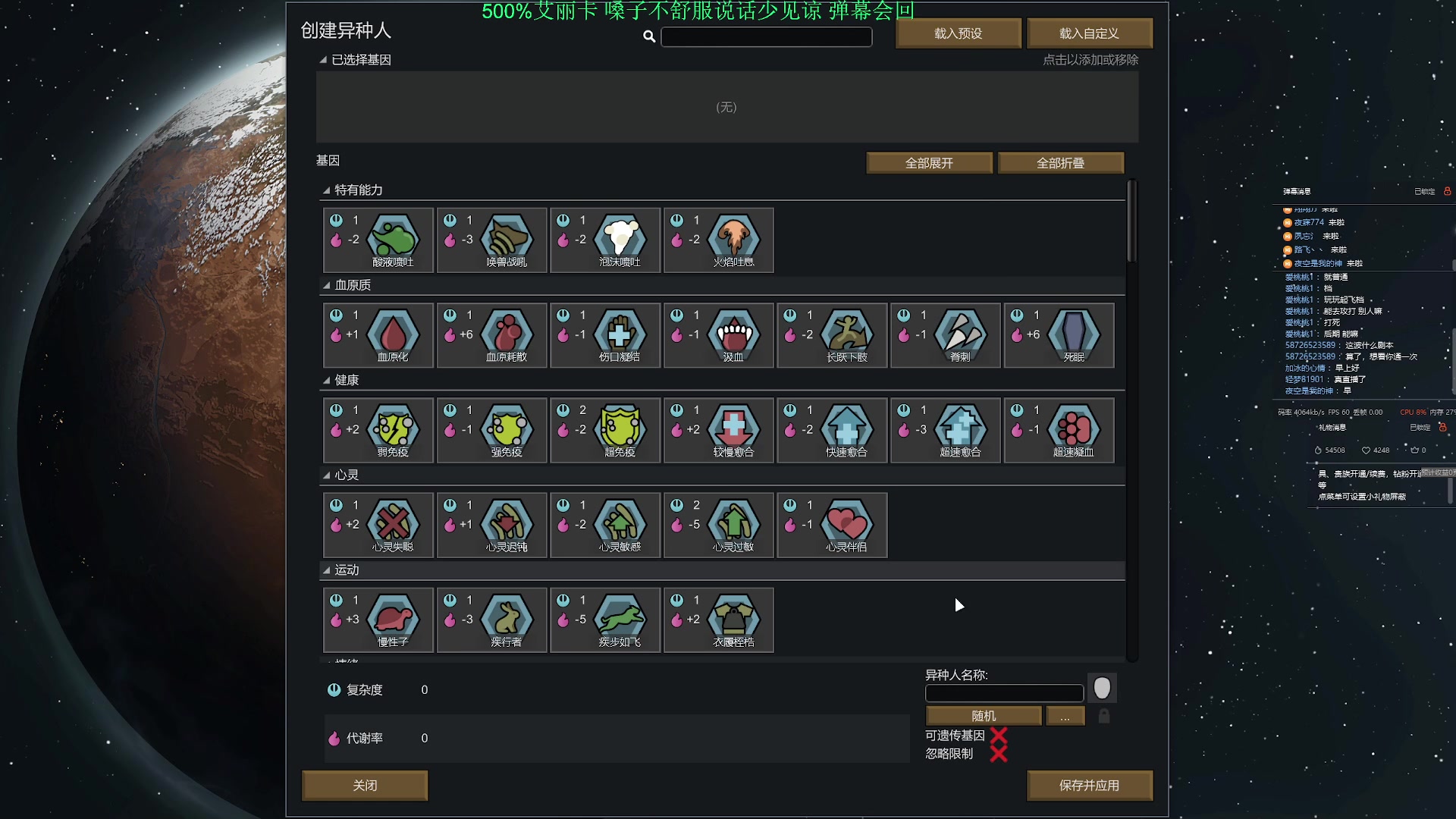Click the ellipsis name options button
This screenshot has height=819, width=1456.
1065,716
